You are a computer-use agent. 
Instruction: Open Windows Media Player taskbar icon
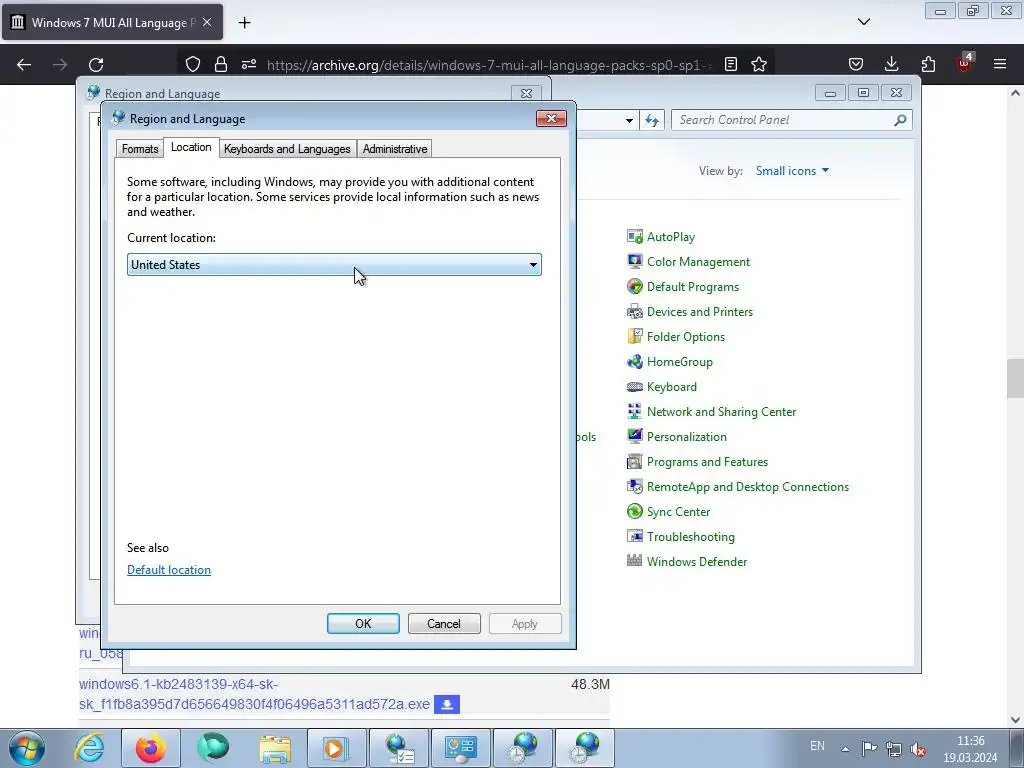click(x=336, y=748)
